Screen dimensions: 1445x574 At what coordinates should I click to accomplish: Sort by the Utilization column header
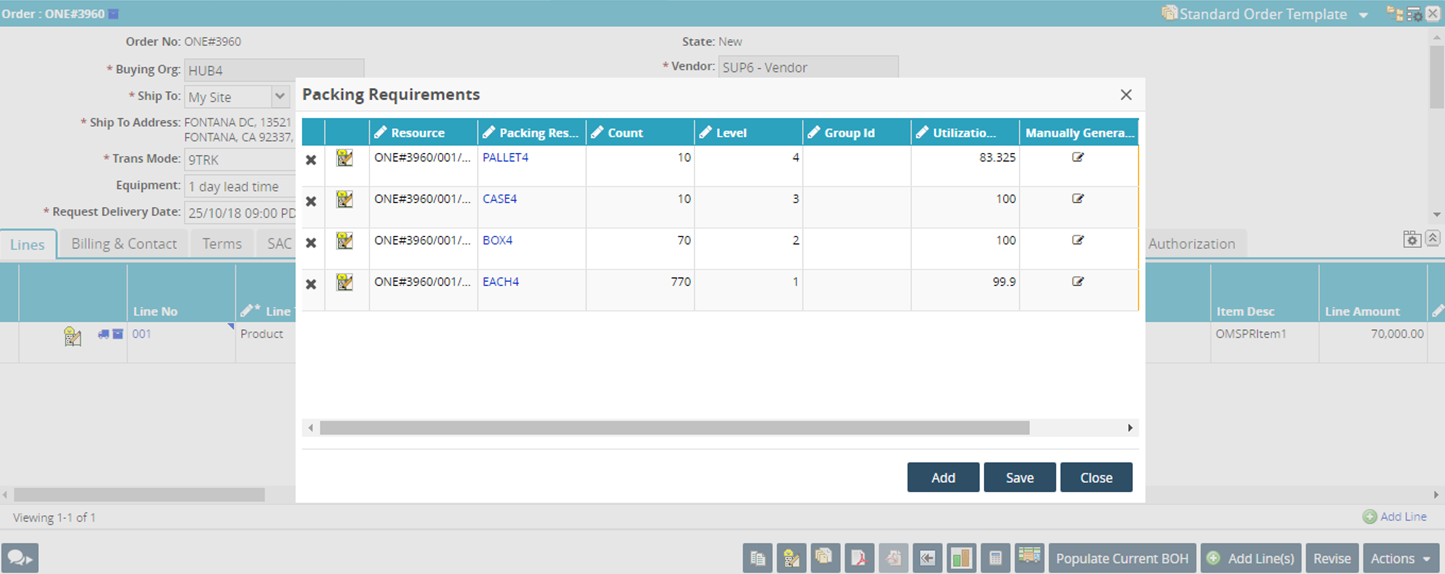point(965,132)
